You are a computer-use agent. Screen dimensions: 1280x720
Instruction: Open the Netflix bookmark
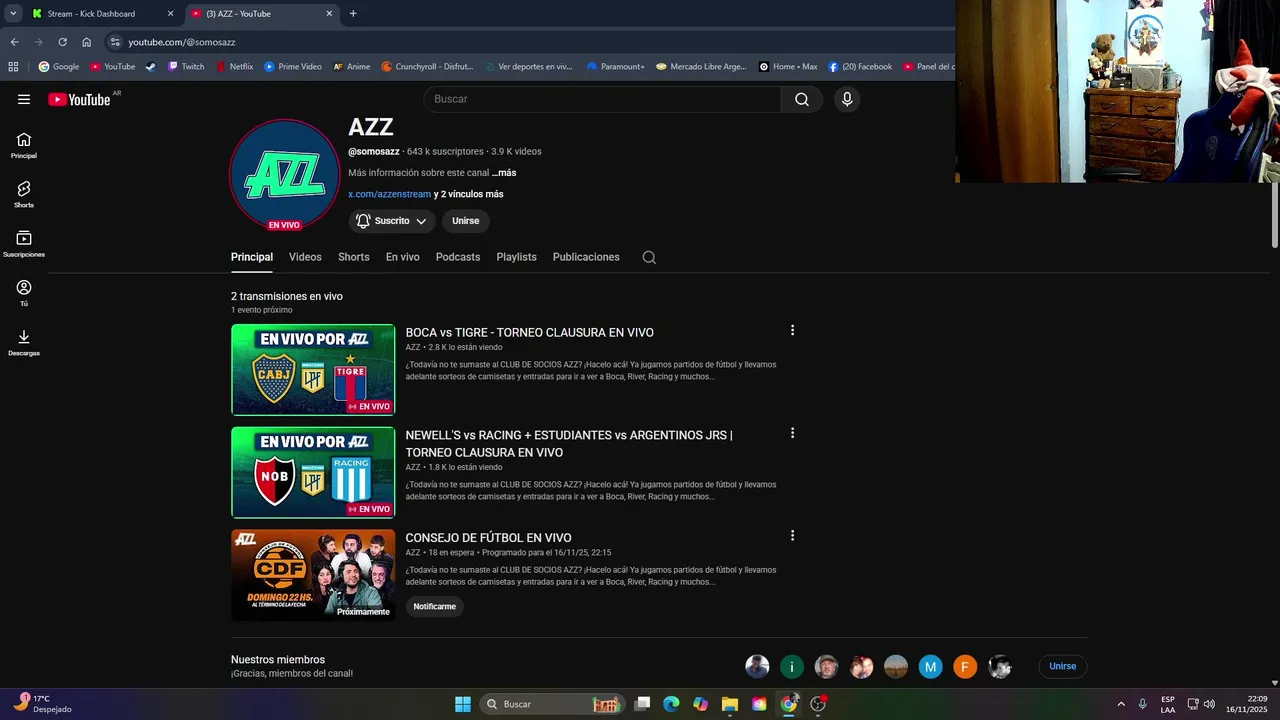(234, 67)
